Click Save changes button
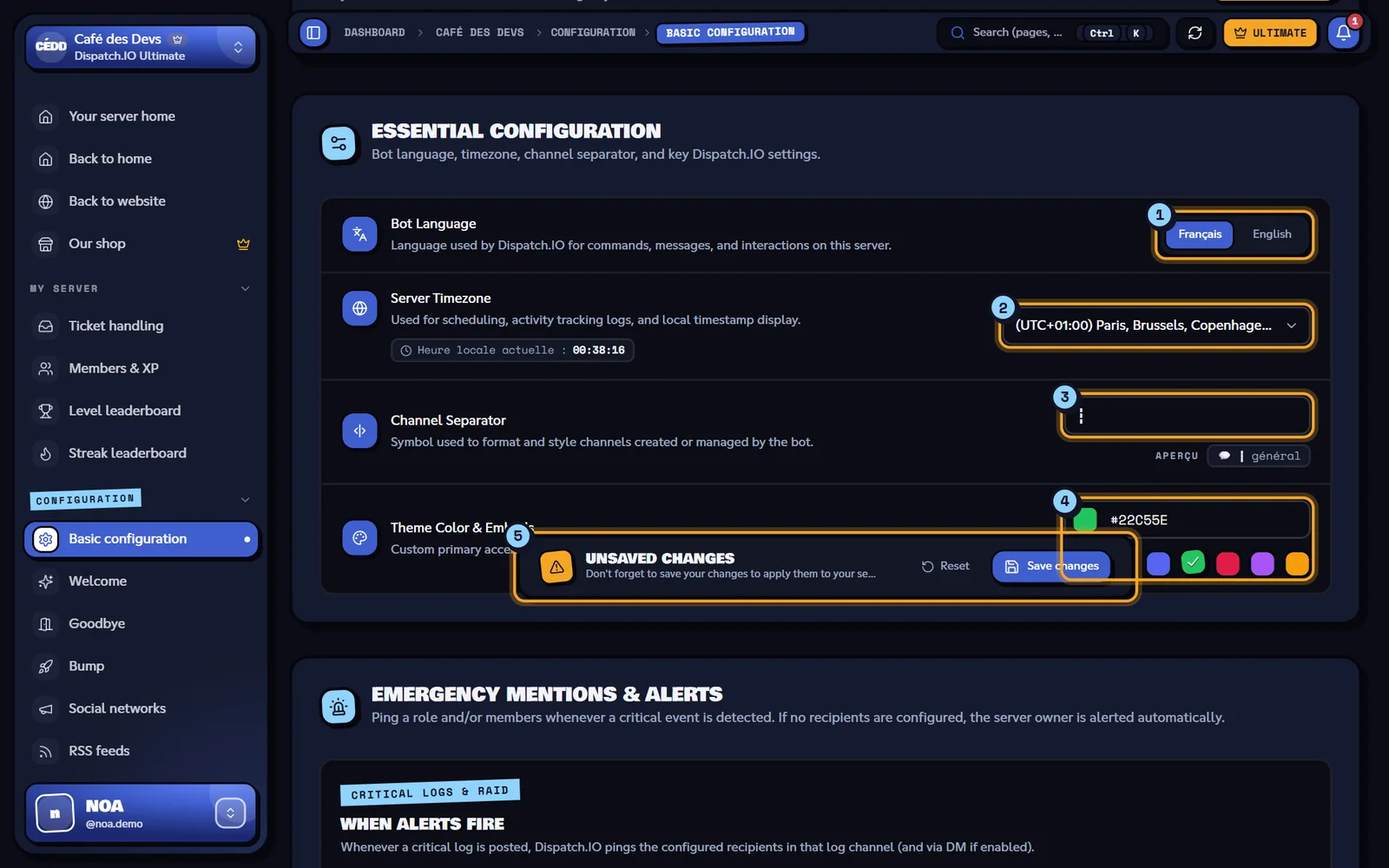This screenshot has width=1389, height=868. click(1051, 567)
